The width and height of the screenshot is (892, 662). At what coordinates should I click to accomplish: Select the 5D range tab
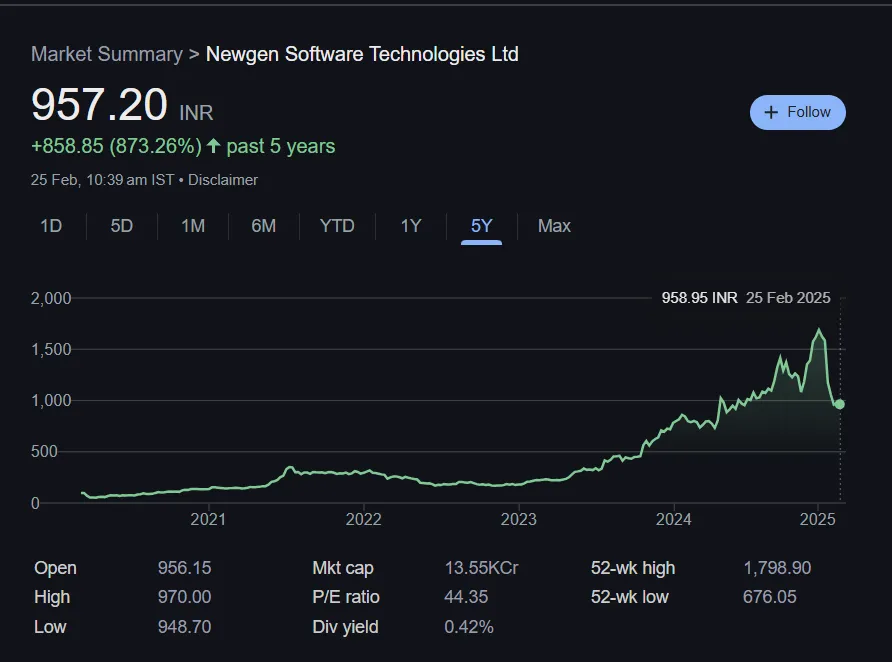coord(122,226)
